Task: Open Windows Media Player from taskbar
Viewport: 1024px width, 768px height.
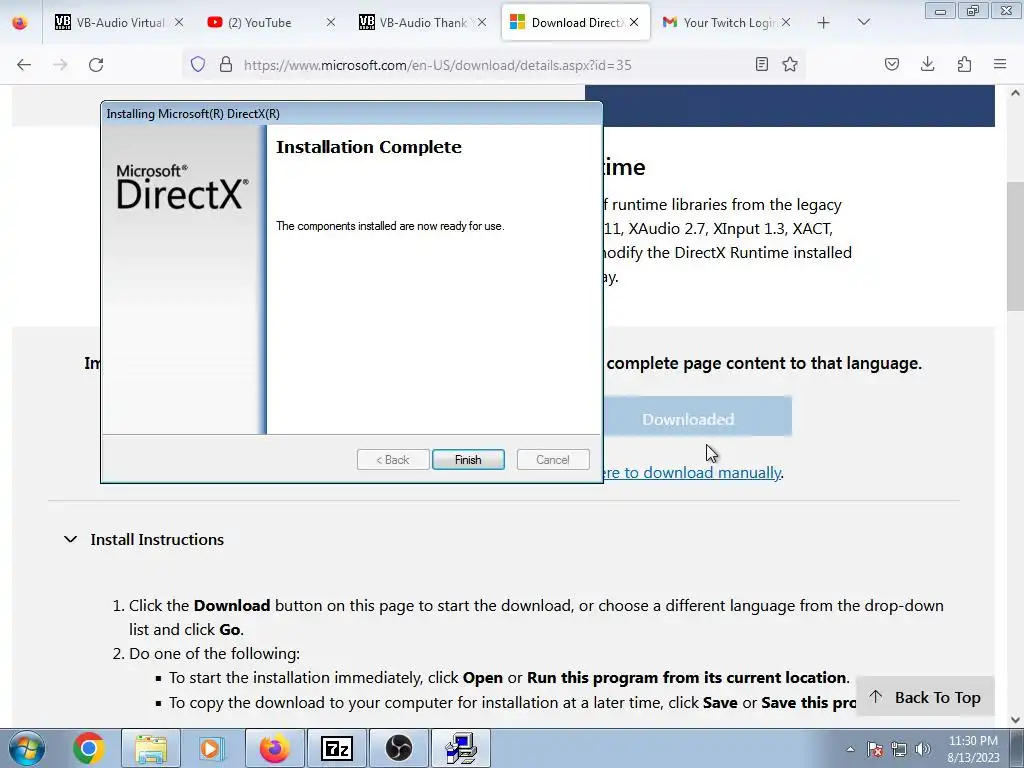Action: [211, 748]
